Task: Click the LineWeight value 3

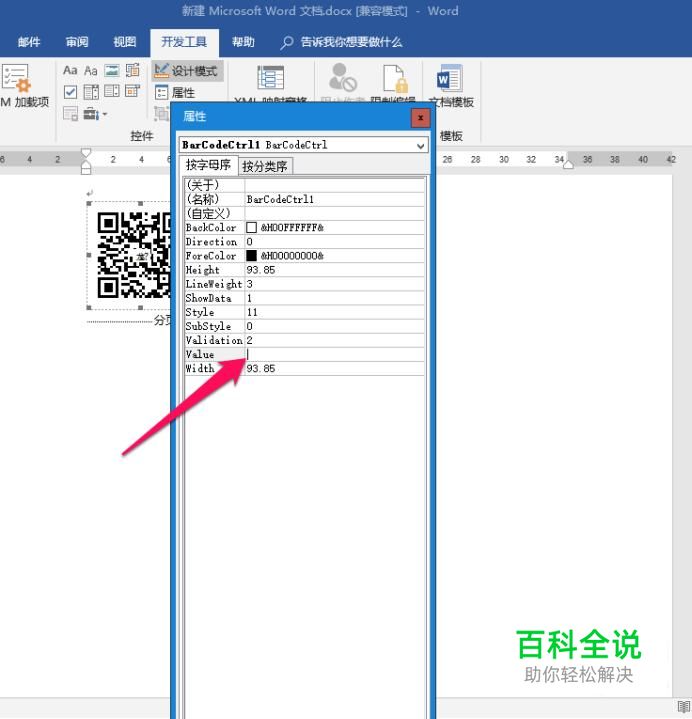Action: pyautogui.click(x=249, y=284)
